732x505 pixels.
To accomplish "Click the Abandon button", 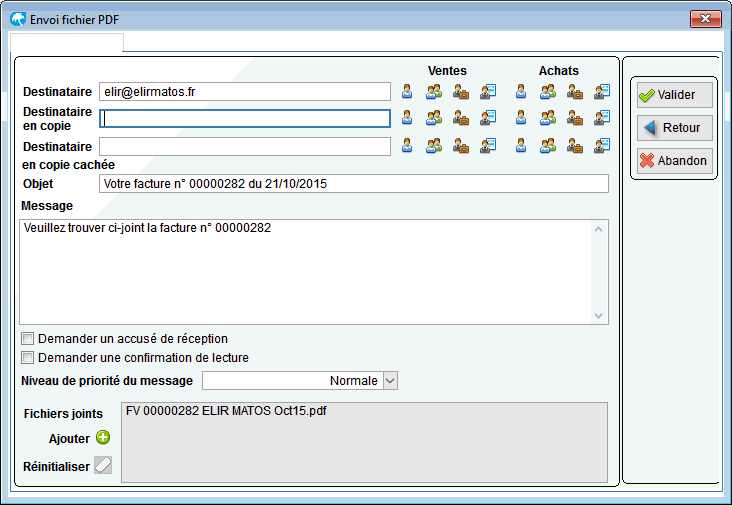I will pos(675,161).
